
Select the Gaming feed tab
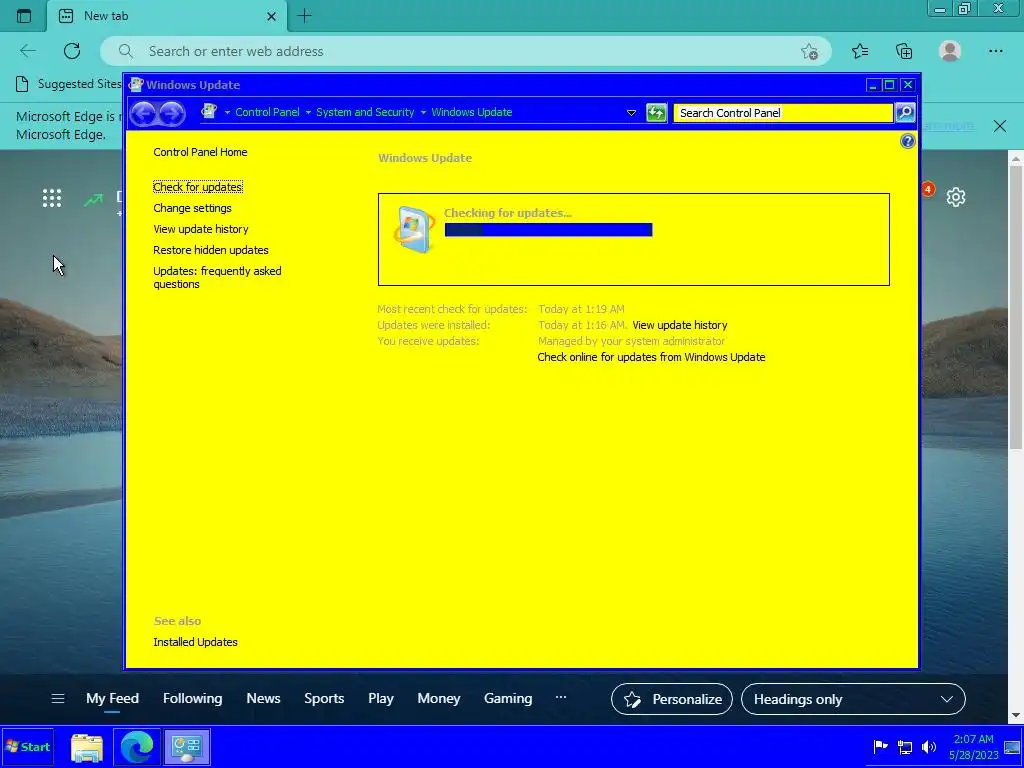click(507, 698)
